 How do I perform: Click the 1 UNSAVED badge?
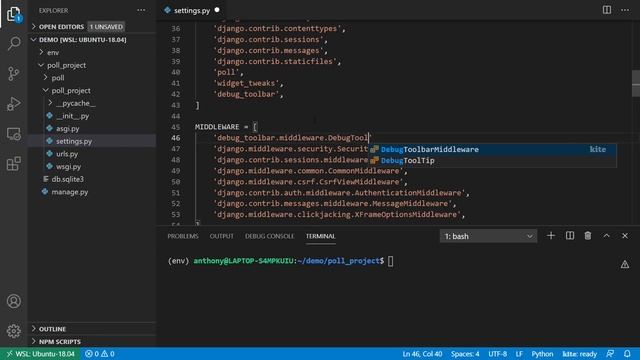[x=106, y=27]
